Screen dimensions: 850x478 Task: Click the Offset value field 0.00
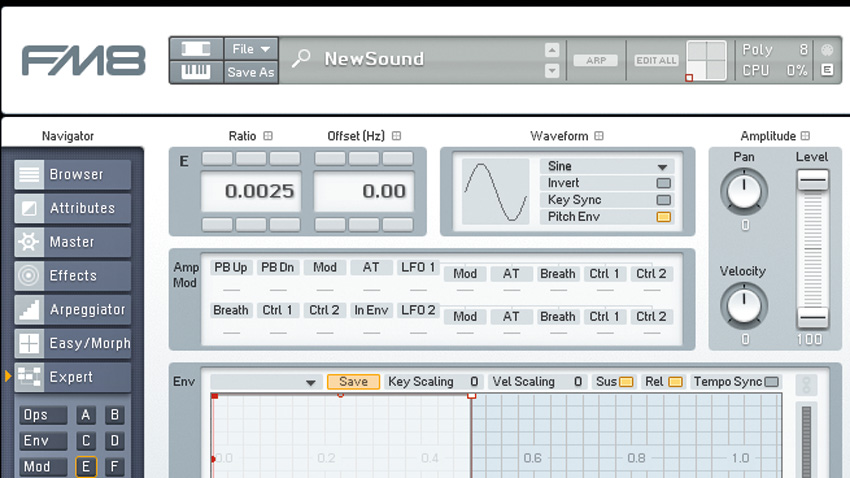coord(364,191)
